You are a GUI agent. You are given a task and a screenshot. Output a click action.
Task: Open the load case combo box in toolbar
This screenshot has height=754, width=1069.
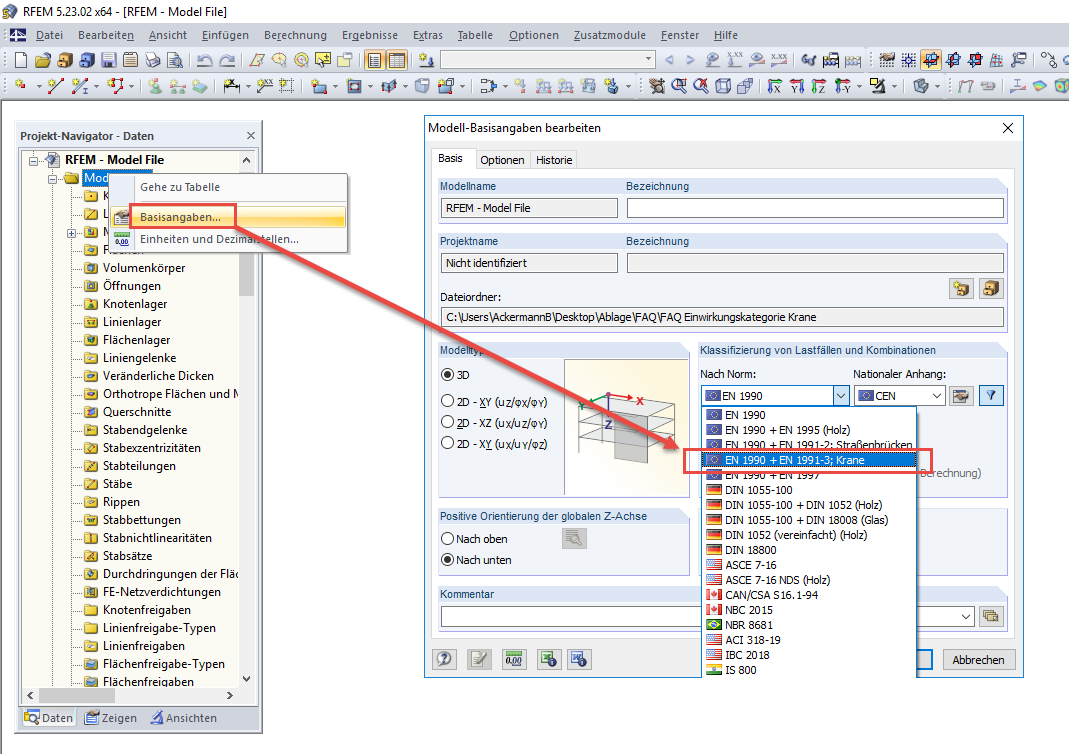point(547,60)
